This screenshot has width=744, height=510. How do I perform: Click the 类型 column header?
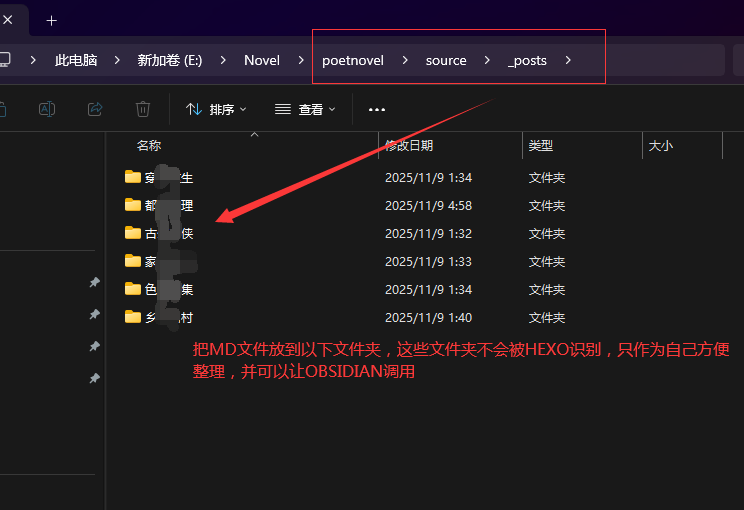(541, 145)
